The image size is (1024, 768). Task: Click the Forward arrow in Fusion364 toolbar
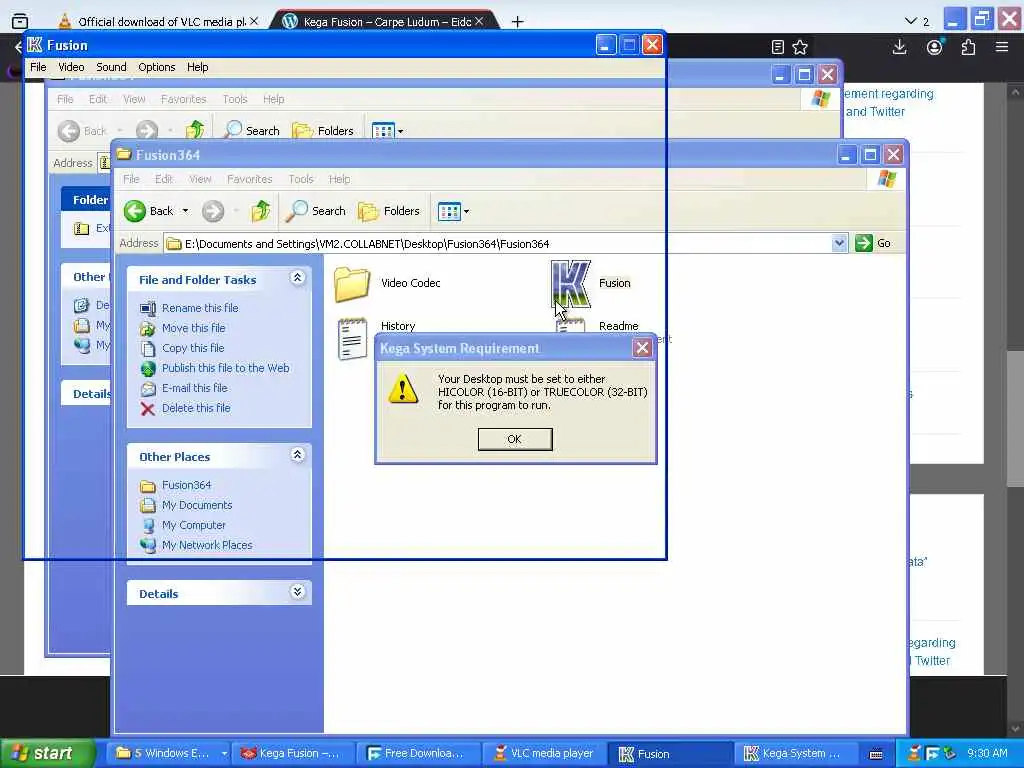click(x=213, y=211)
